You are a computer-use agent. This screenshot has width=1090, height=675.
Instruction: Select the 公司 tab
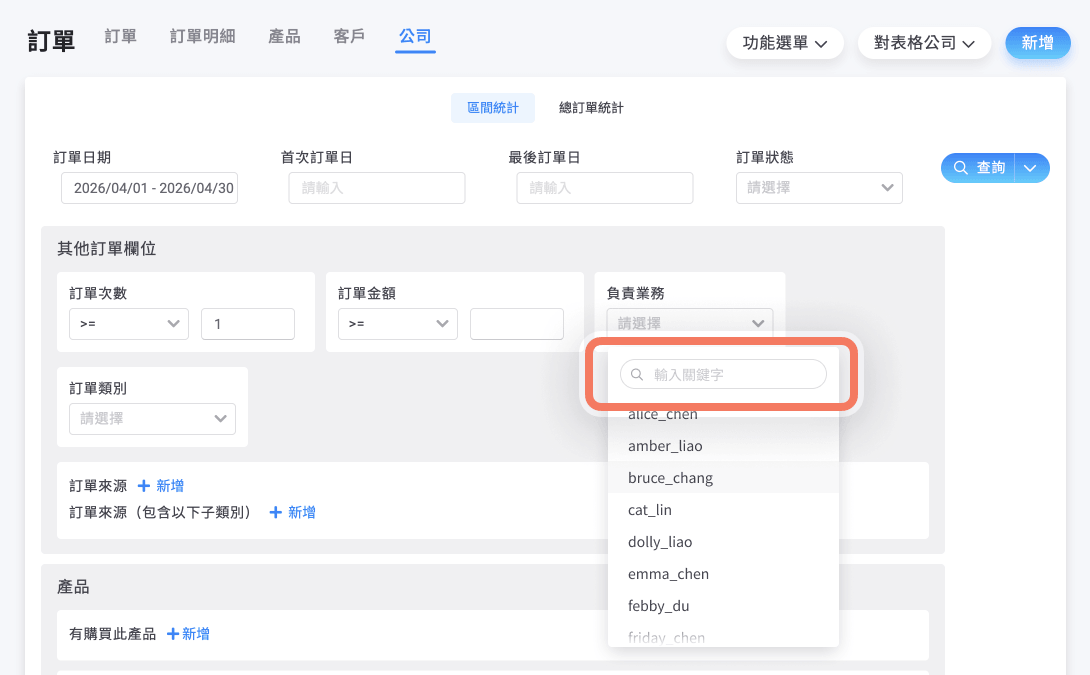point(415,37)
